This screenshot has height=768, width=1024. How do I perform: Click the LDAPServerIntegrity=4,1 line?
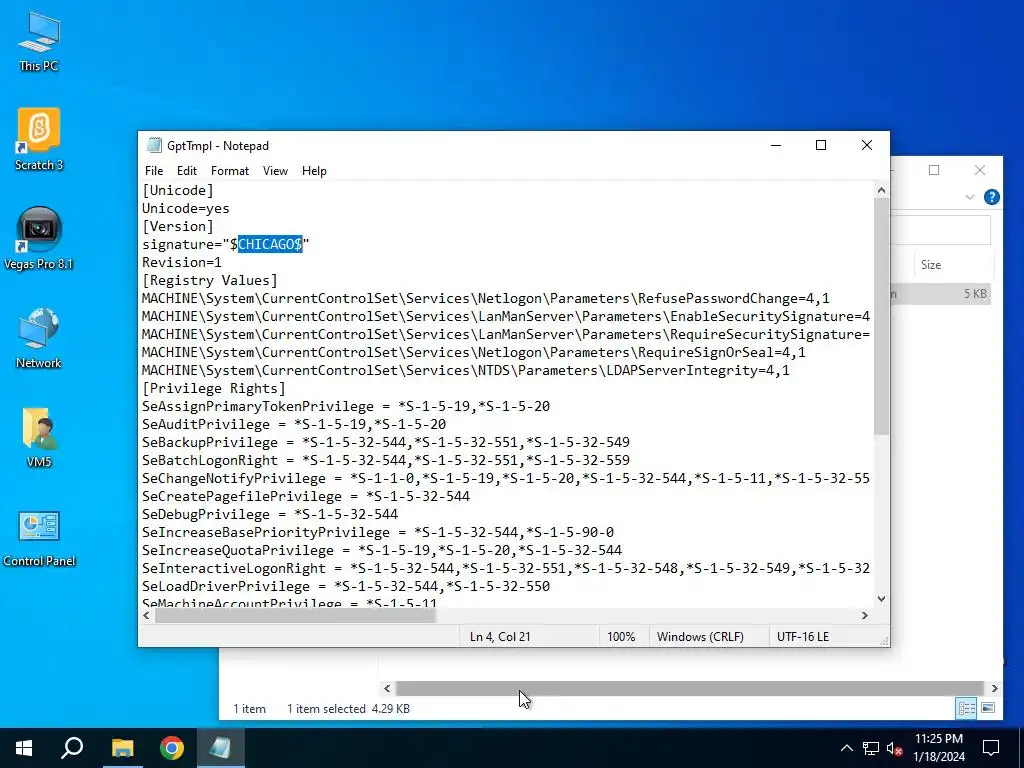466,370
